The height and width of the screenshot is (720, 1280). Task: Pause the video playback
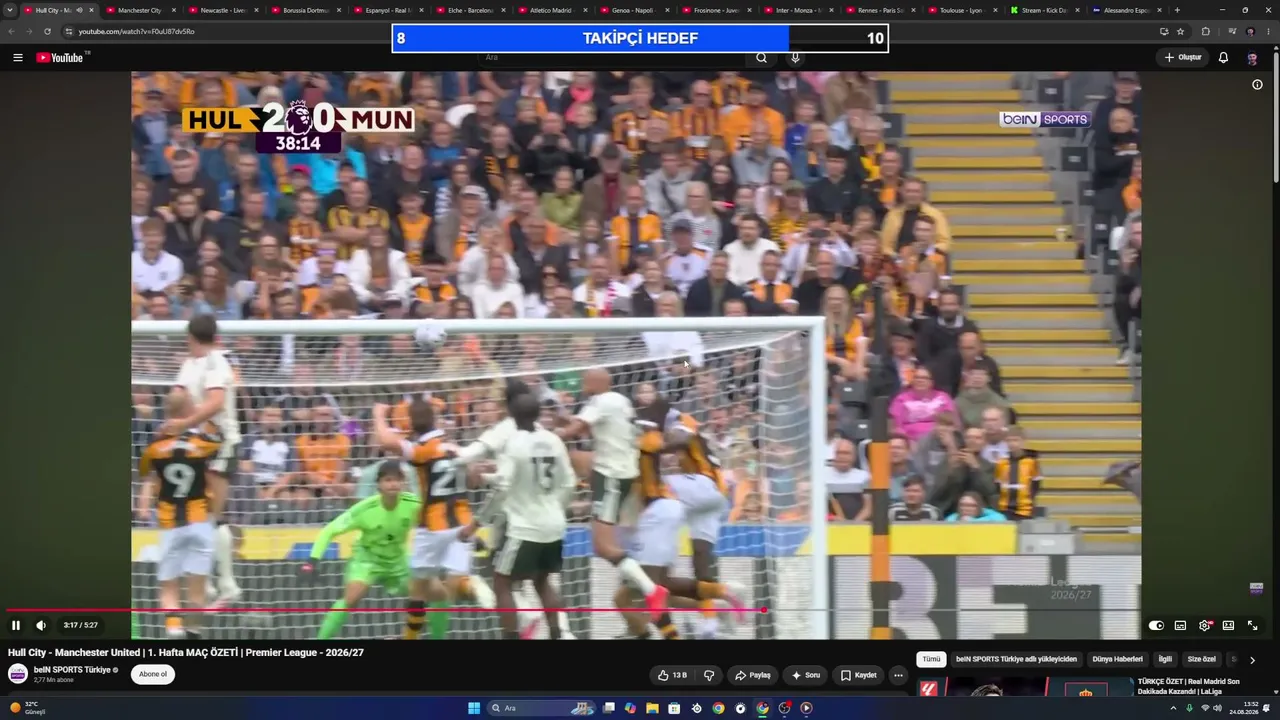pos(16,626)
